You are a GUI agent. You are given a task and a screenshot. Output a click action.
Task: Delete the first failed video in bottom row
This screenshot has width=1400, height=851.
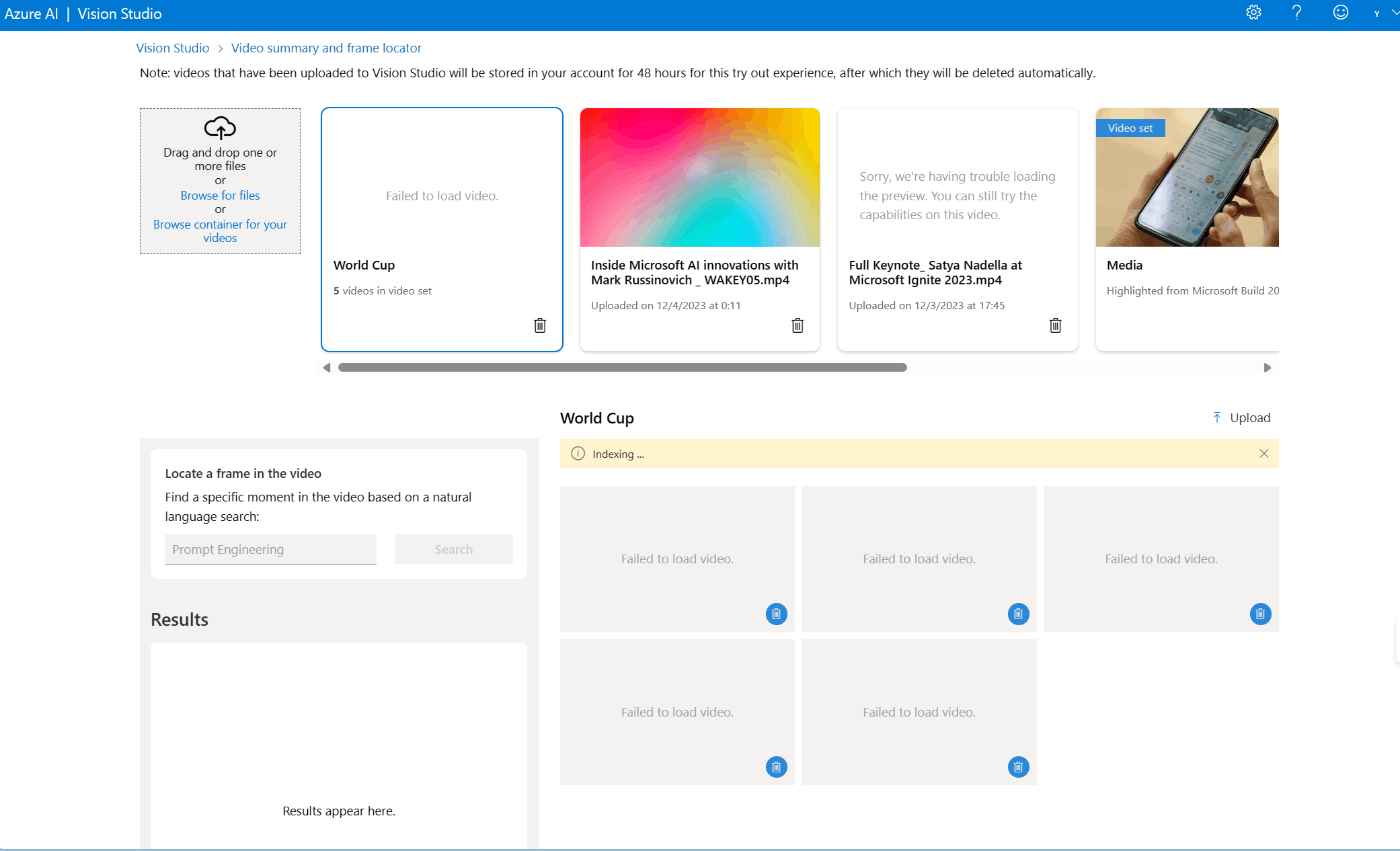click(776, 767)
